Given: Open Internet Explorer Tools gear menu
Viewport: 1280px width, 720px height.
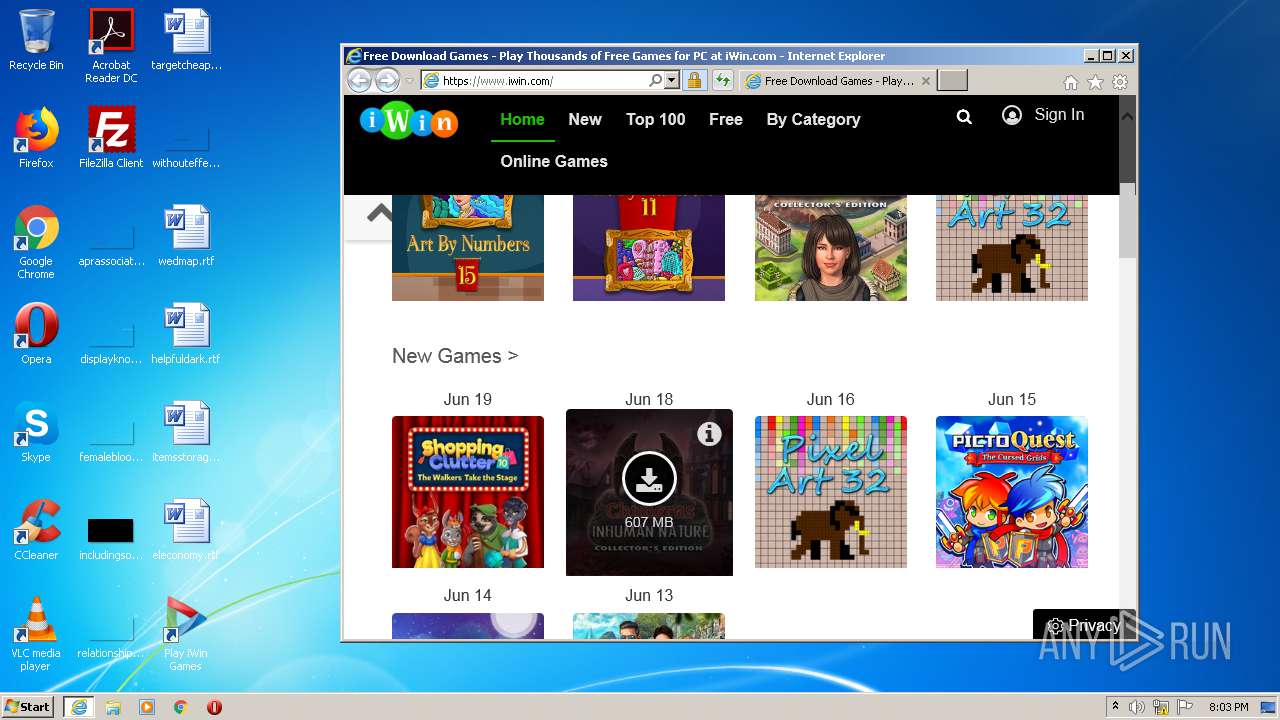Looking at the screenshot, I should (x=1120, y=82).
